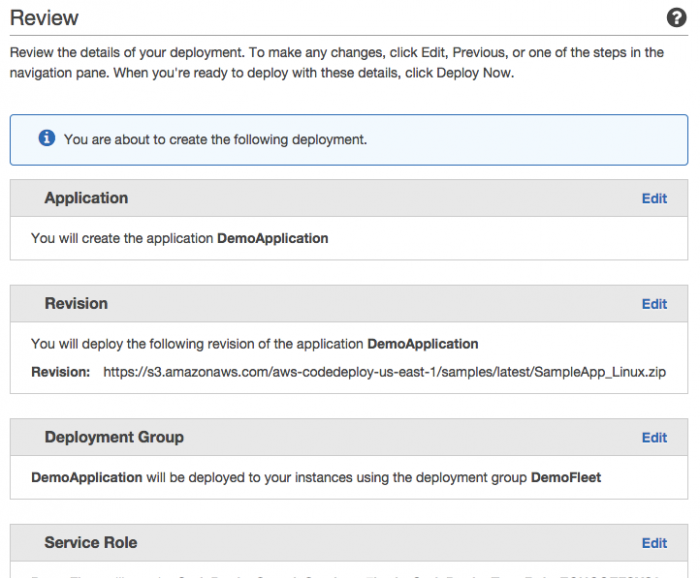
Task: Click the review instructions paragraph
Action: [337, 62]
